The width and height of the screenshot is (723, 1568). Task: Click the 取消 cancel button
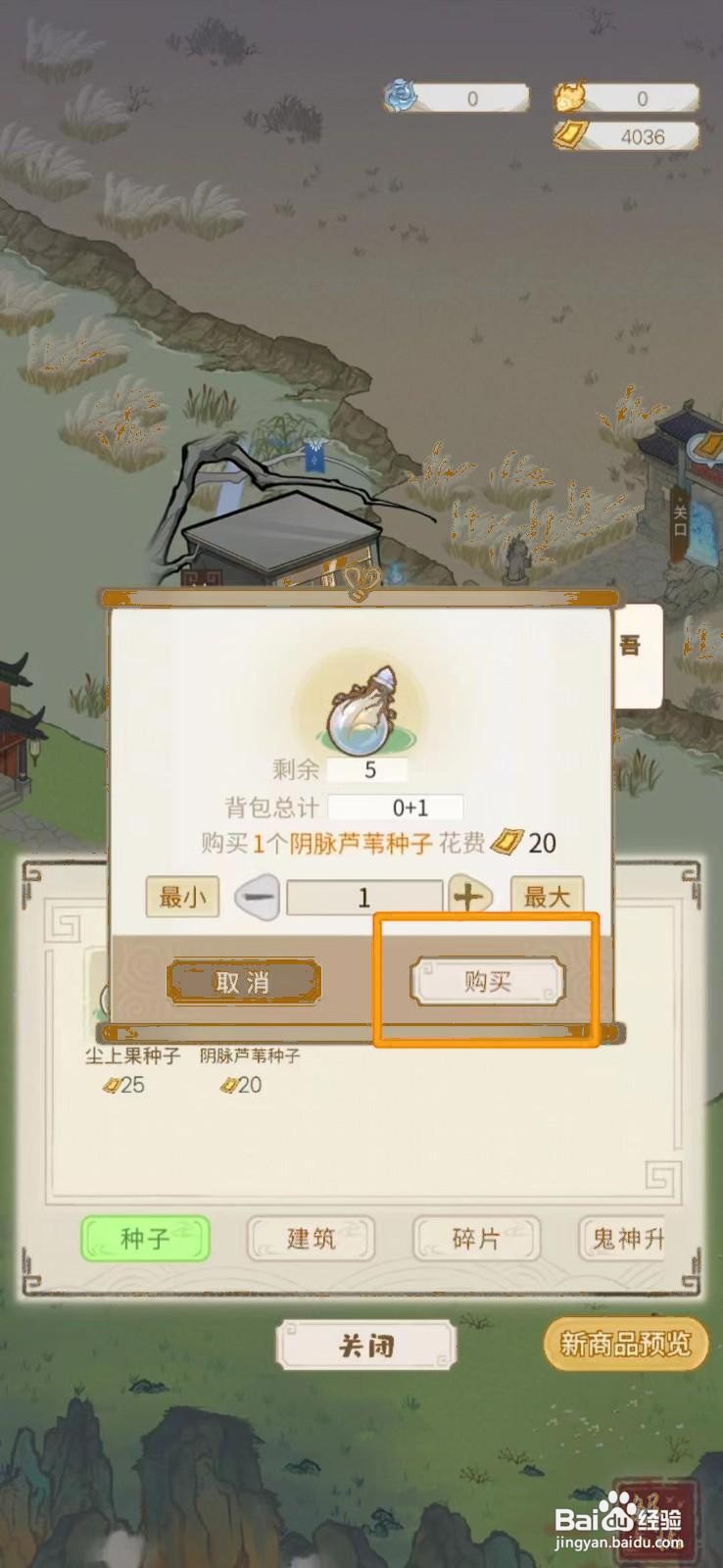click(243, 982)
